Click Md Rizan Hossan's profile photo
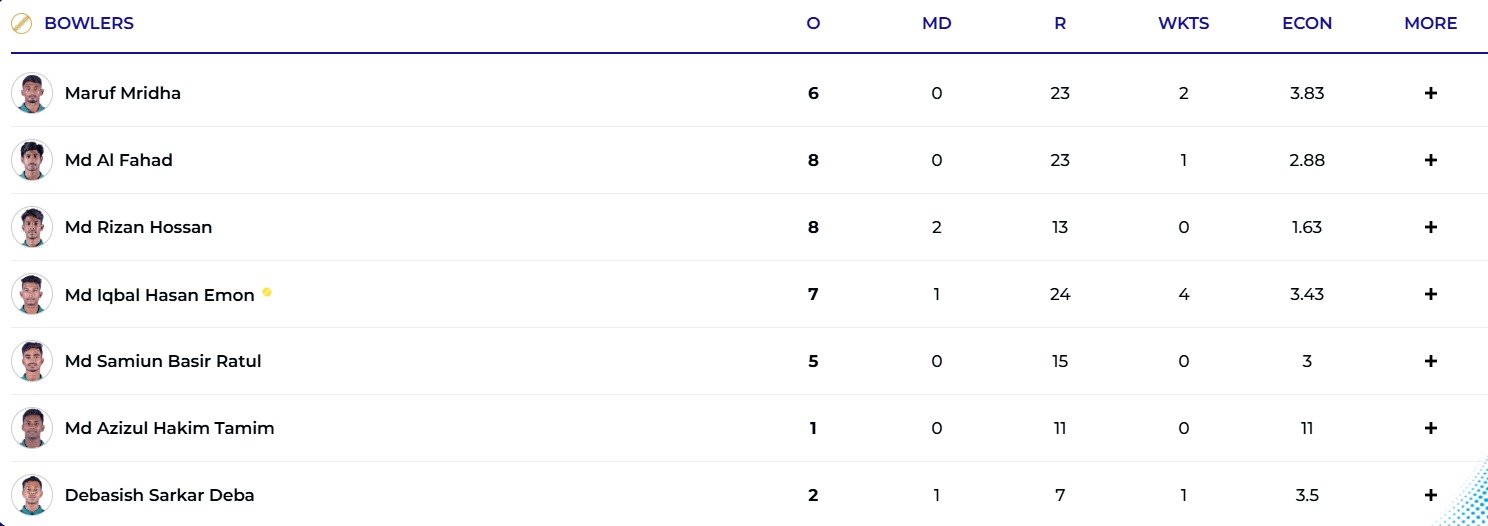This screenshot has width=1488, height=526. [x=32, y=227]
